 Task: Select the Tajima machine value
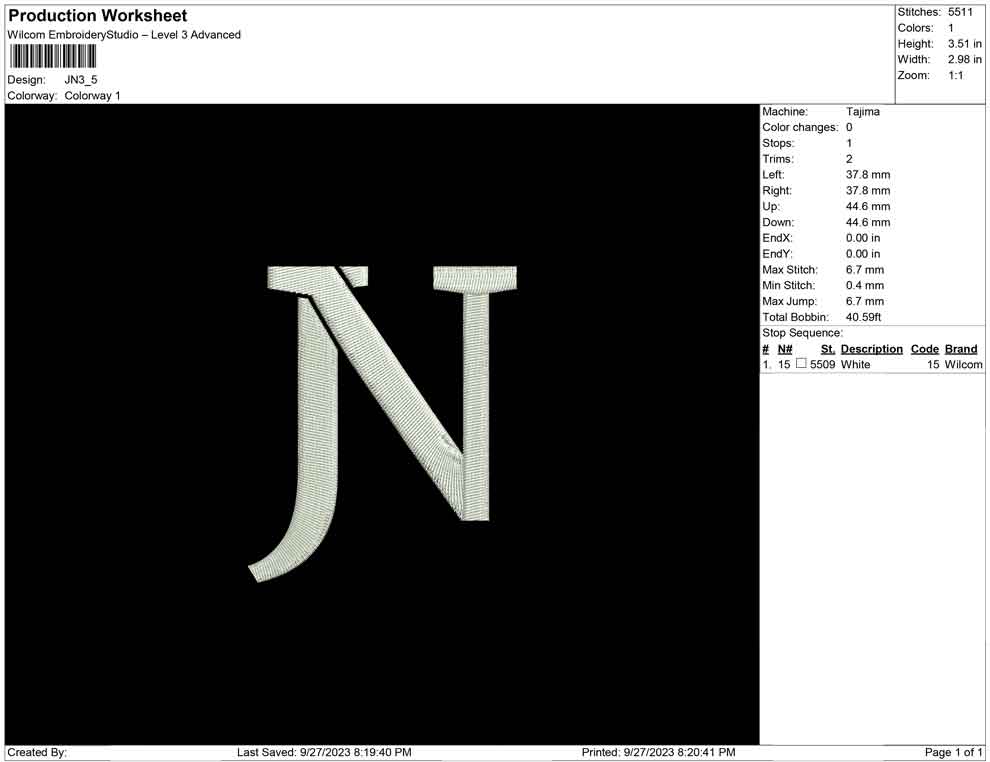tap(863, 112)
